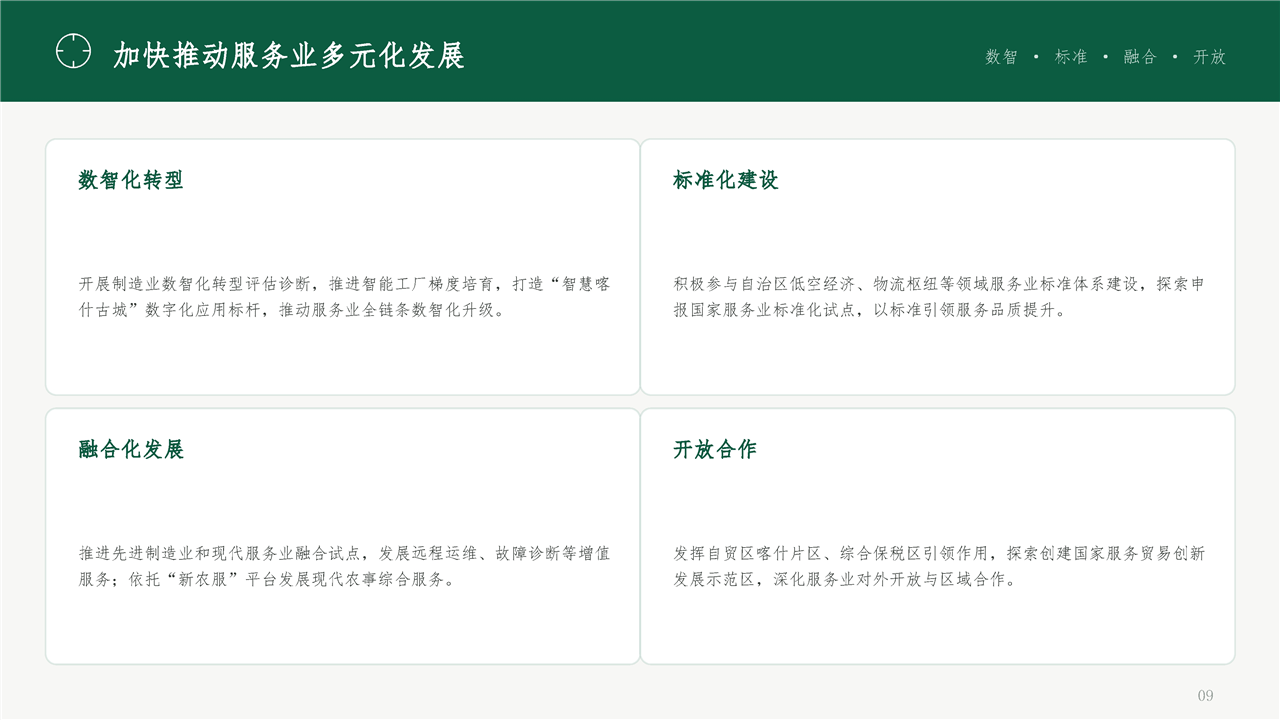The height and width of the screenshot is (720, 1280).
Task: Select the 融合化发展 card heading
Action: click(x=131, y=449)
